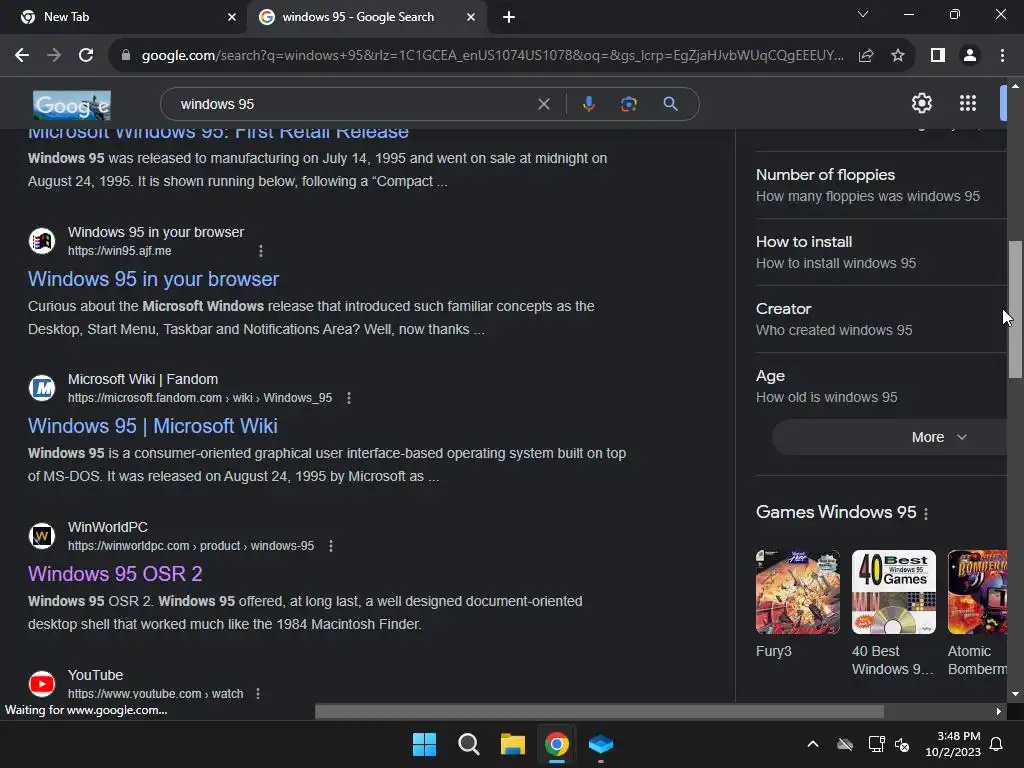Bookmark this page with the star icon

[x=898, y=56]
